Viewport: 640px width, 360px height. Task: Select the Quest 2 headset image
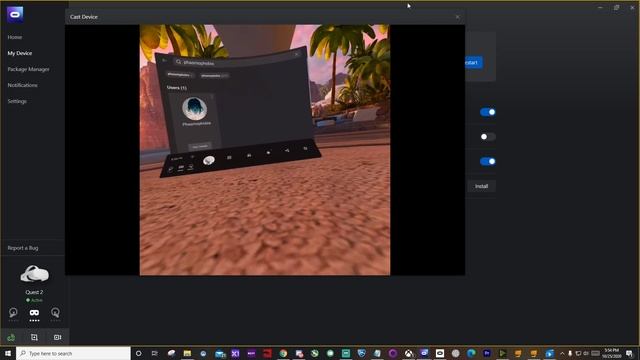click(x=34, y=274)
